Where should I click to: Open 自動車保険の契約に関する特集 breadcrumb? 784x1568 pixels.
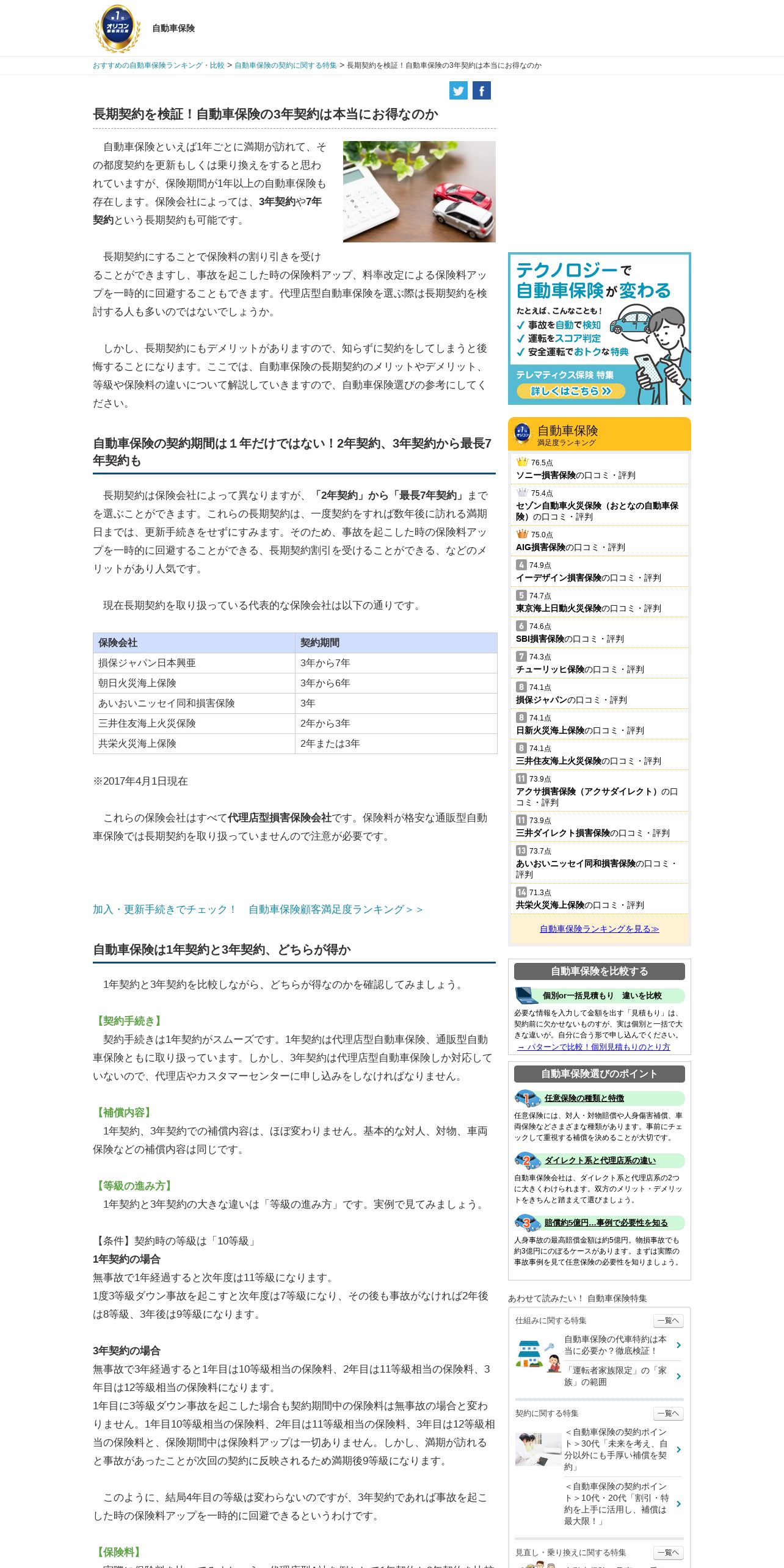click(286, 65)
